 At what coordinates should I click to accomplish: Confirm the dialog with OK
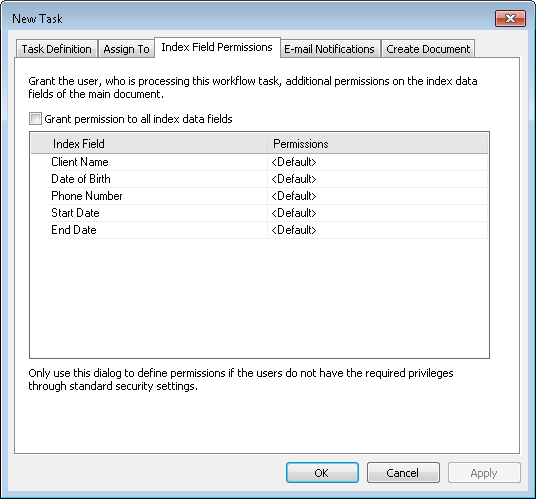pyautogui.click(x=322, y=473)
